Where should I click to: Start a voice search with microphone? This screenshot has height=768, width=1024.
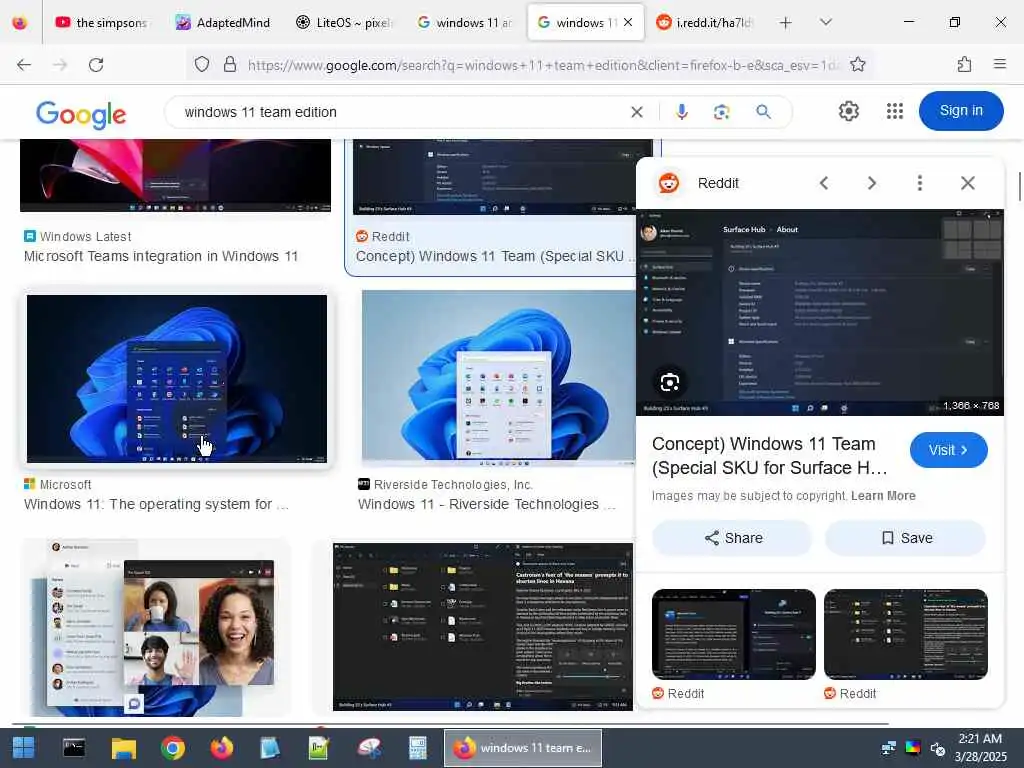point(682,112)
